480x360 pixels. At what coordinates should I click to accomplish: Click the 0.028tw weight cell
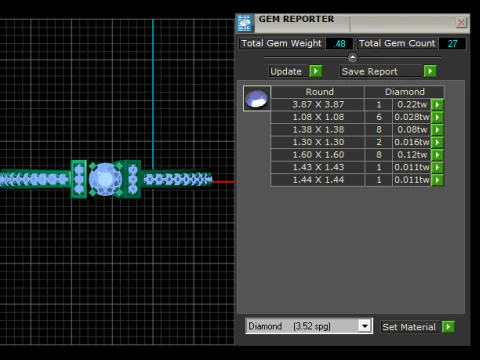click(412, 117)
